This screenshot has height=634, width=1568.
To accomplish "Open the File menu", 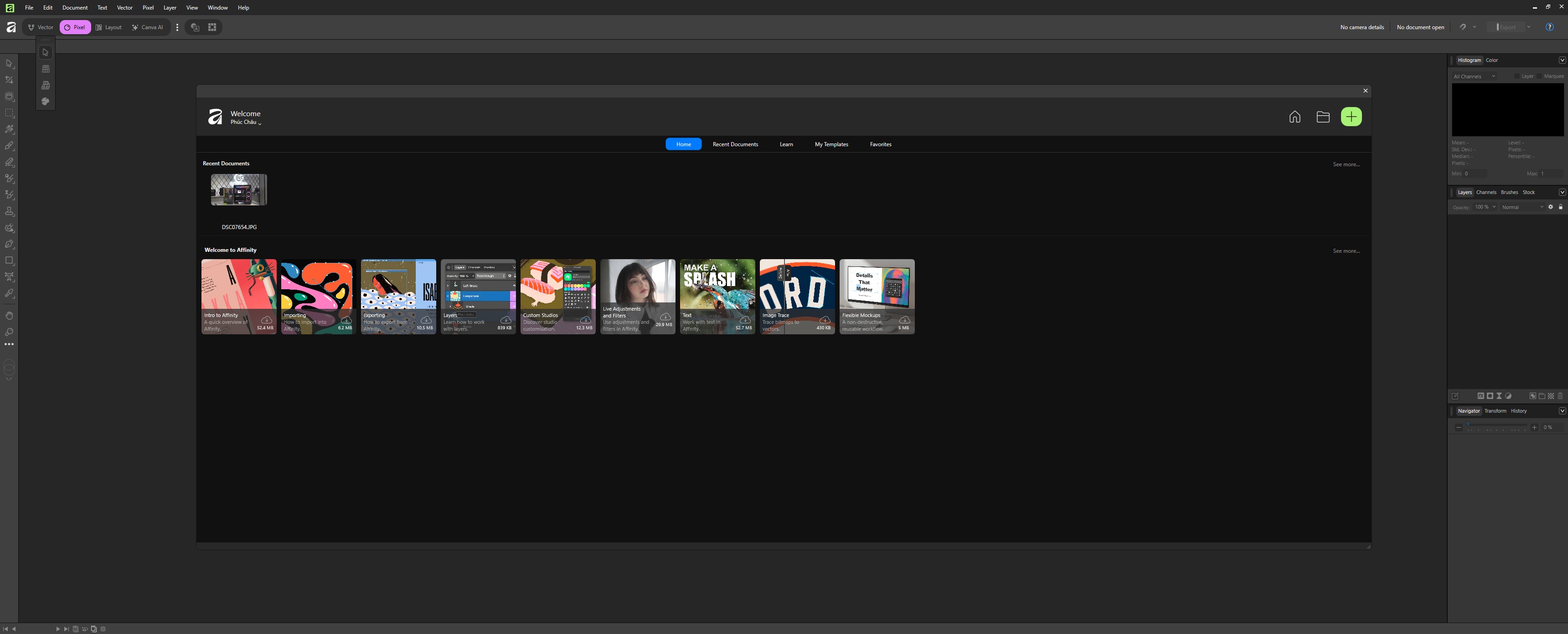I will (x=29, y=7).
